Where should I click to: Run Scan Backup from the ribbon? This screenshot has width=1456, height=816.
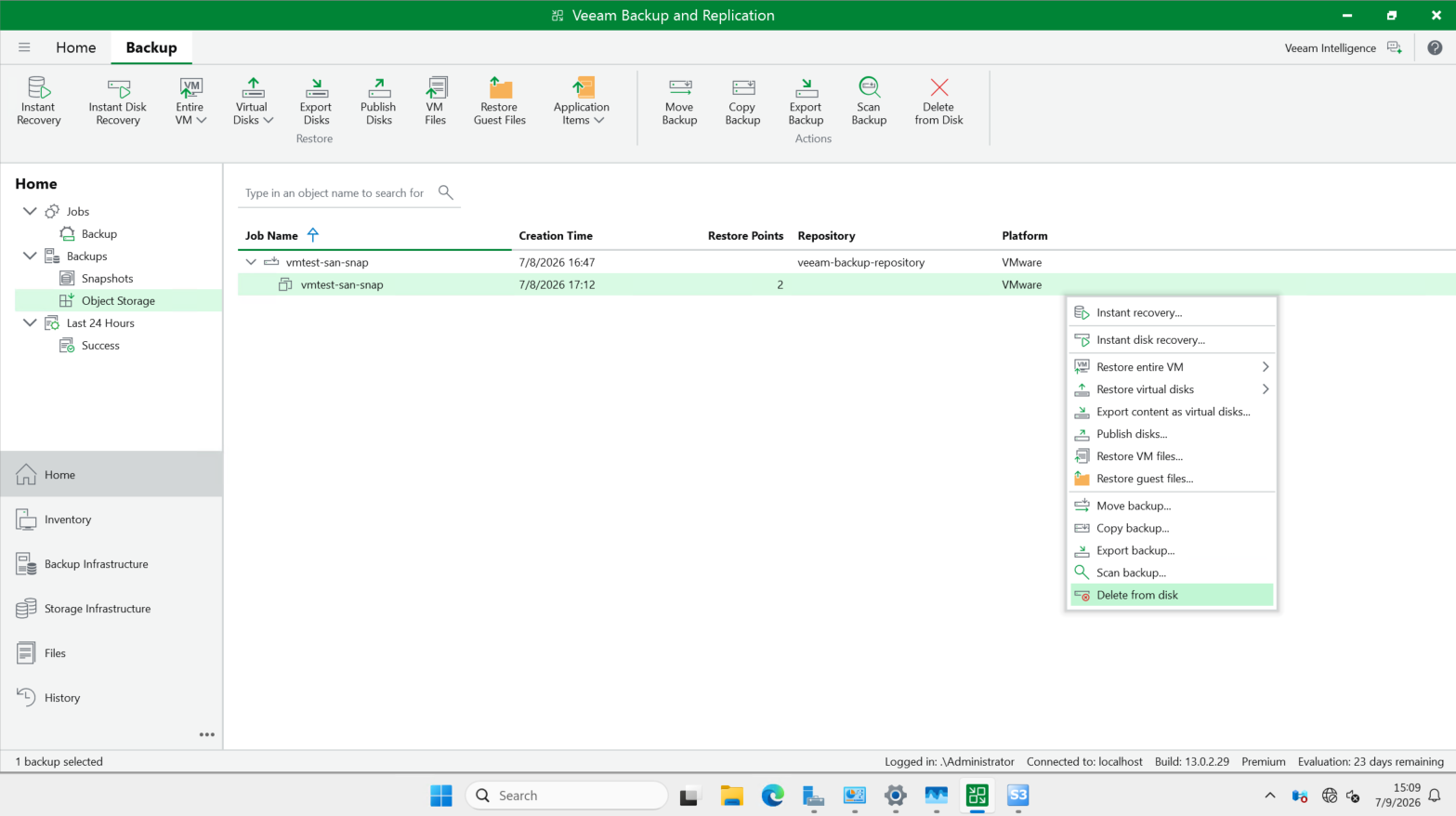pyautogui.click(x=869, y=100)
